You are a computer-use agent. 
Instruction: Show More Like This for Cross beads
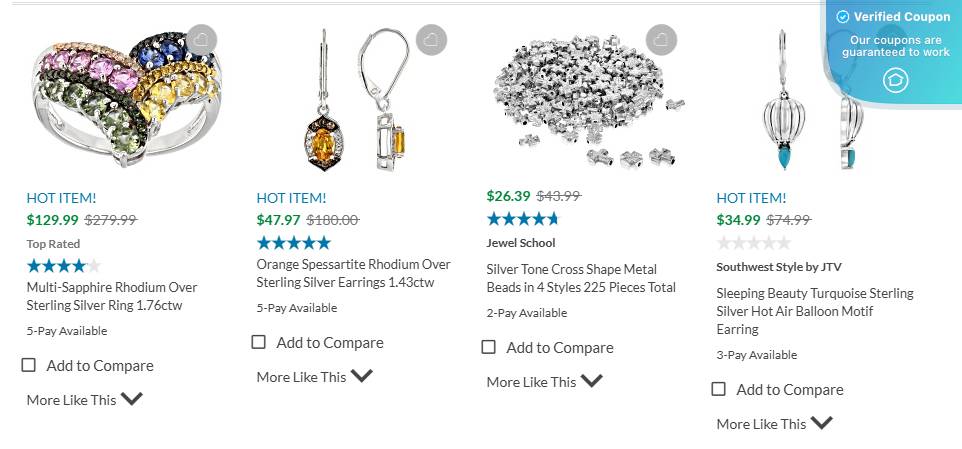(545, 381)
